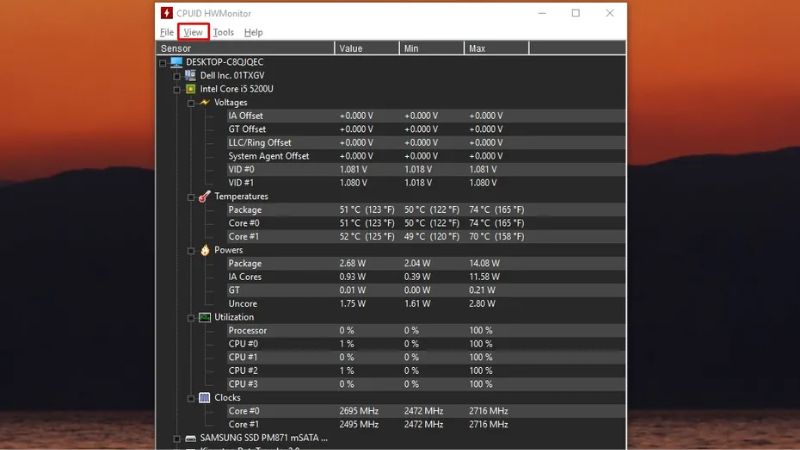Collapse the Dell Inc. 01TXGV node
The image size is (800, 450).
pos(177,76)
